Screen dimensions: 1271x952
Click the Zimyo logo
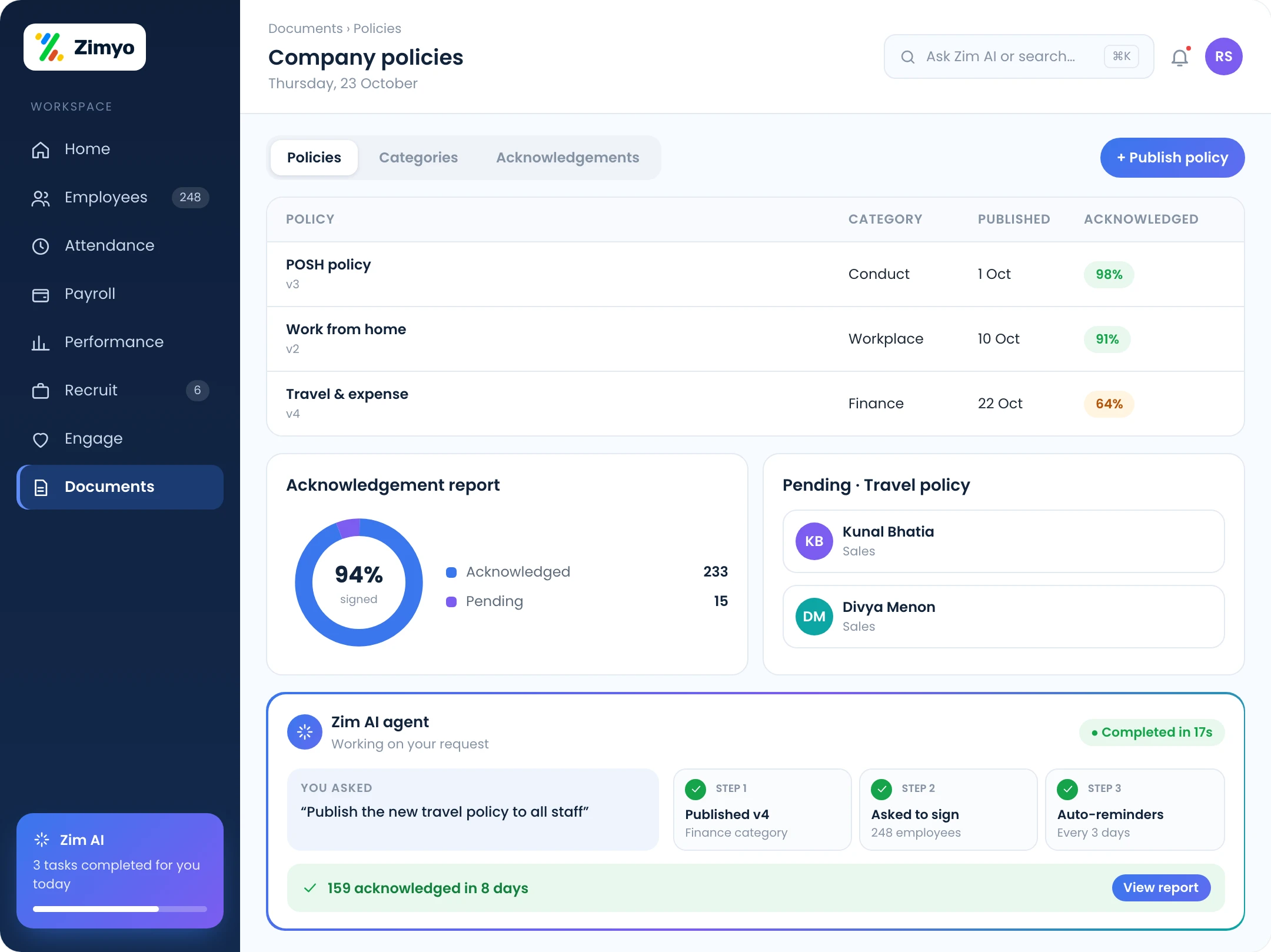pos(85,47)
